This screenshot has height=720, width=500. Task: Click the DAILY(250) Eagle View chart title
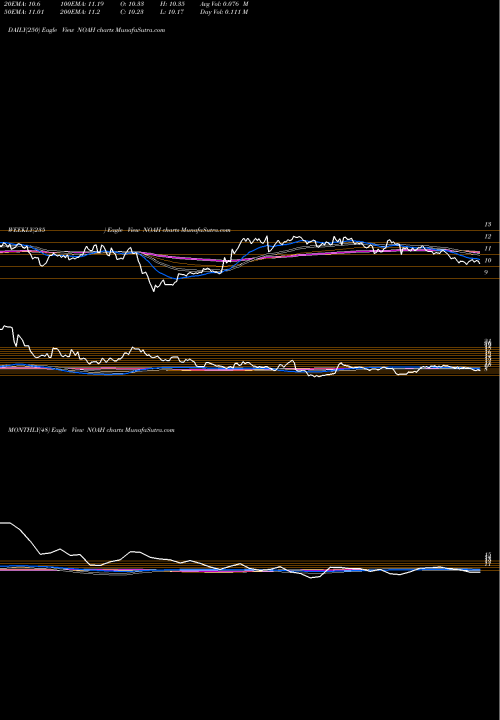pyautogui.click(x=86, y=30)
